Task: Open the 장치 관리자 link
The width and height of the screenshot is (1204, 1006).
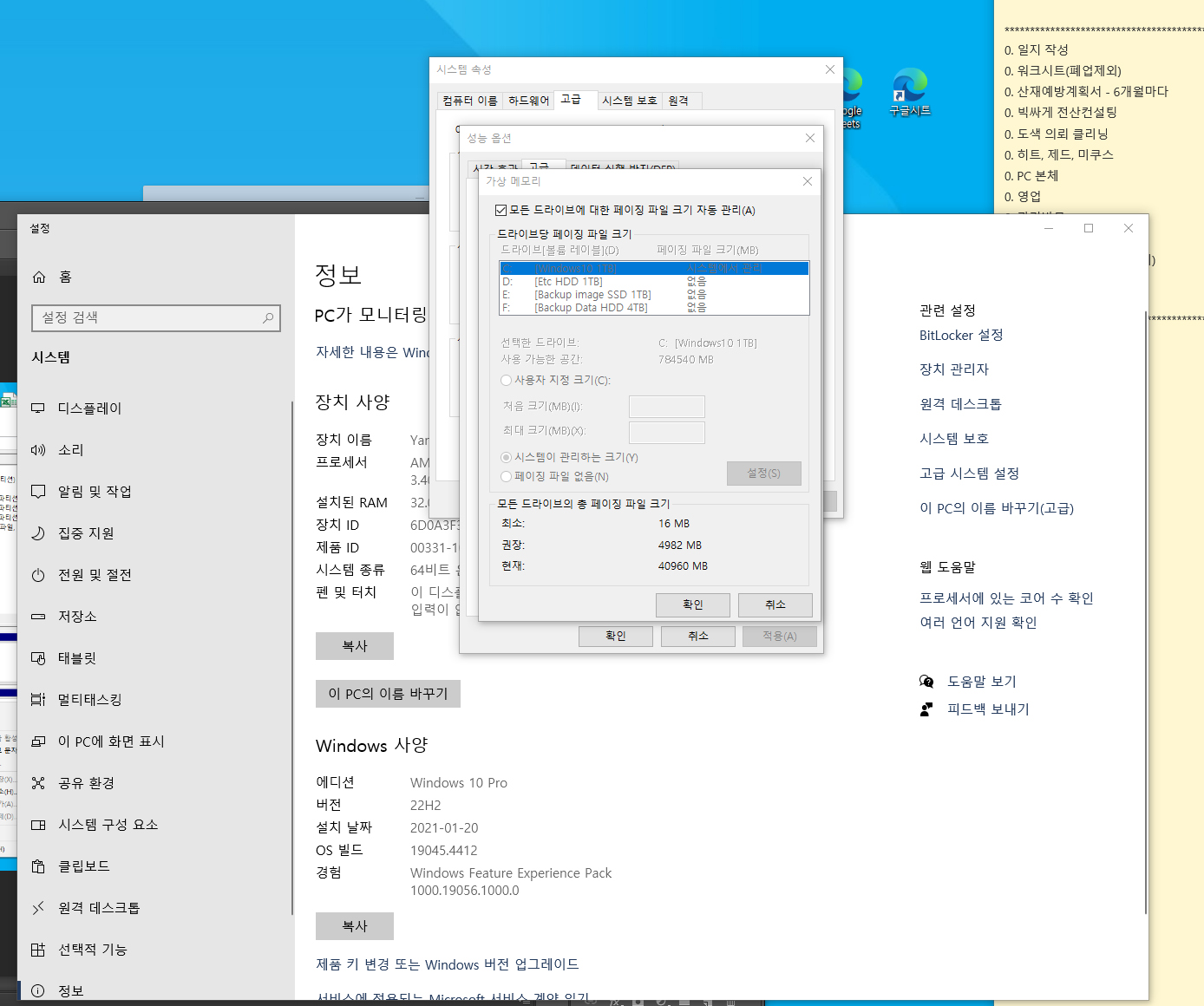Action: 954,369
